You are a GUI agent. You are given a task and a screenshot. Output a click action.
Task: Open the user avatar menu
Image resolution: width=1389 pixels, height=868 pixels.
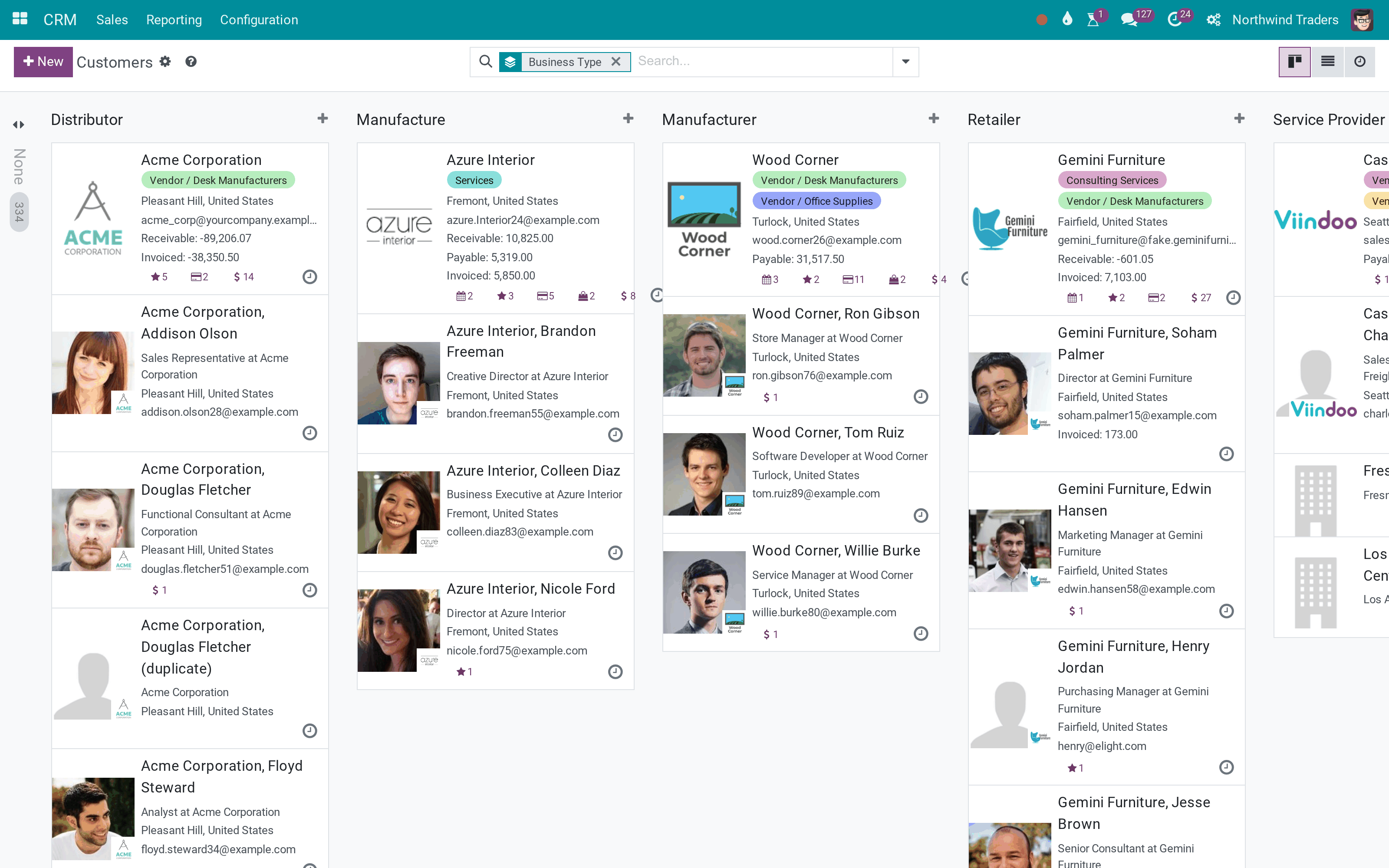pyautogui.click(x=1362, y=20)
